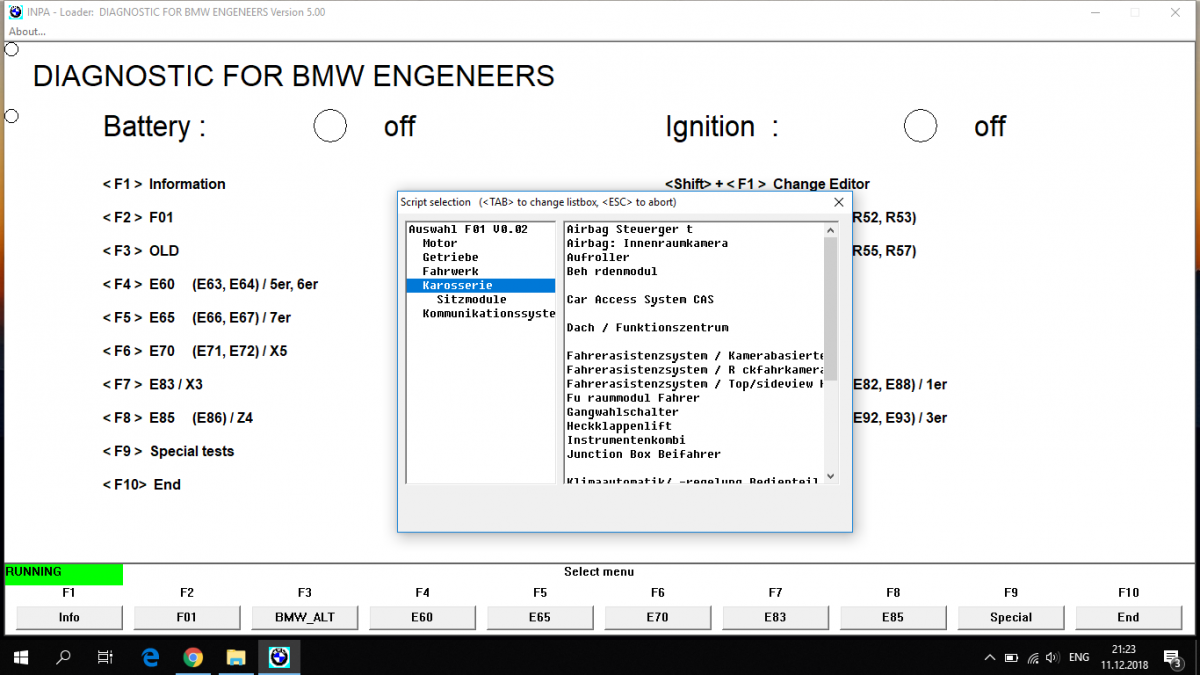Launch Microsoft Edge from taskbar
This screenshot has width=1200, height=675.
[151, 657]
